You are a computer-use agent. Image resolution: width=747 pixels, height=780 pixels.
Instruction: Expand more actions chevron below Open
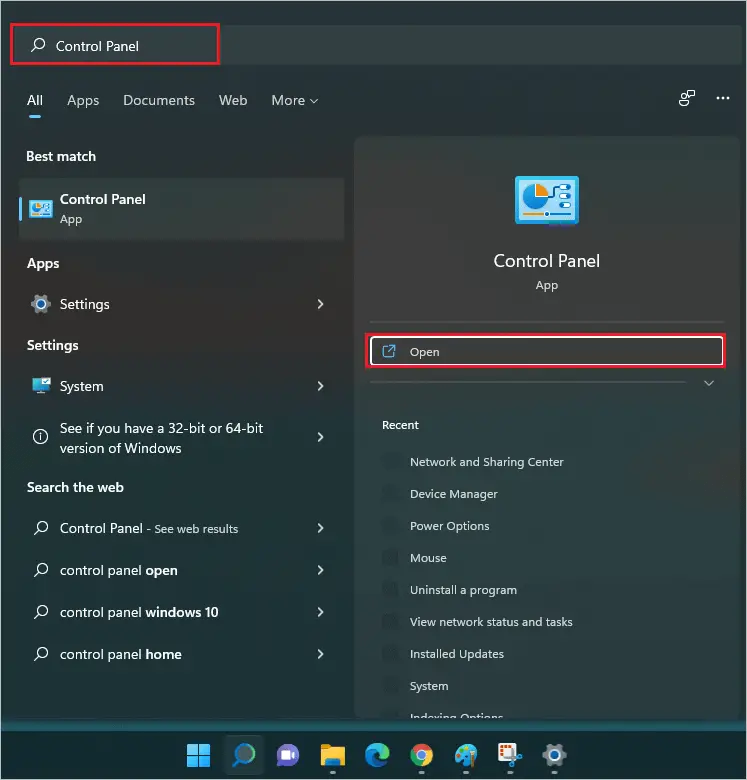709,383
